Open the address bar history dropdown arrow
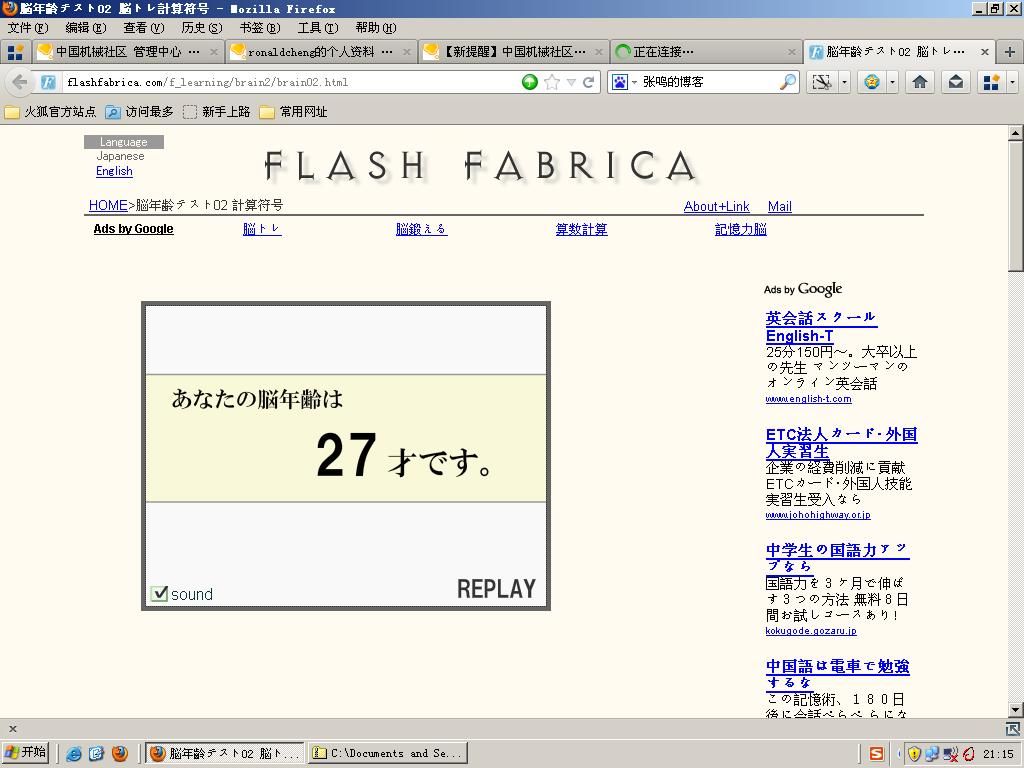This screenshot has width=1024, height=768. [571, 82]
